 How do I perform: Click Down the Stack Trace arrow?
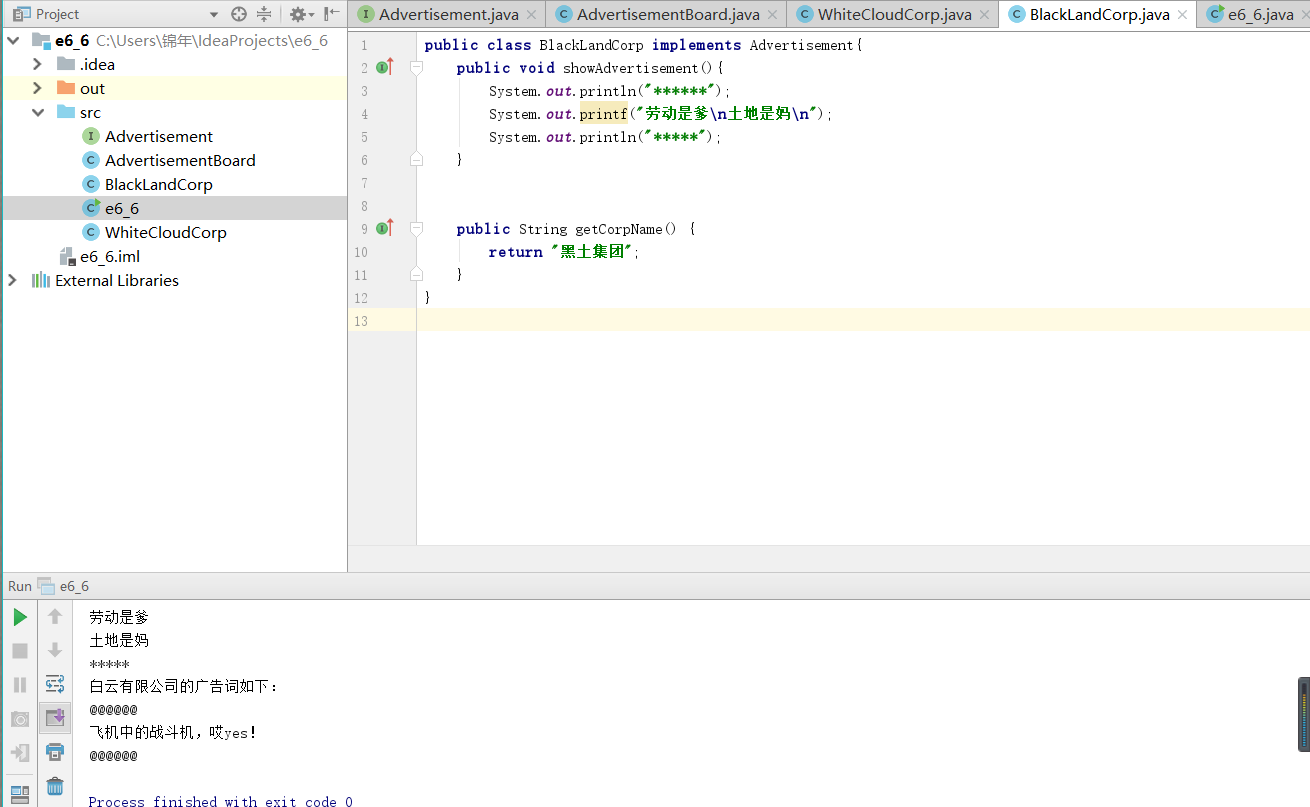point(55,650)
